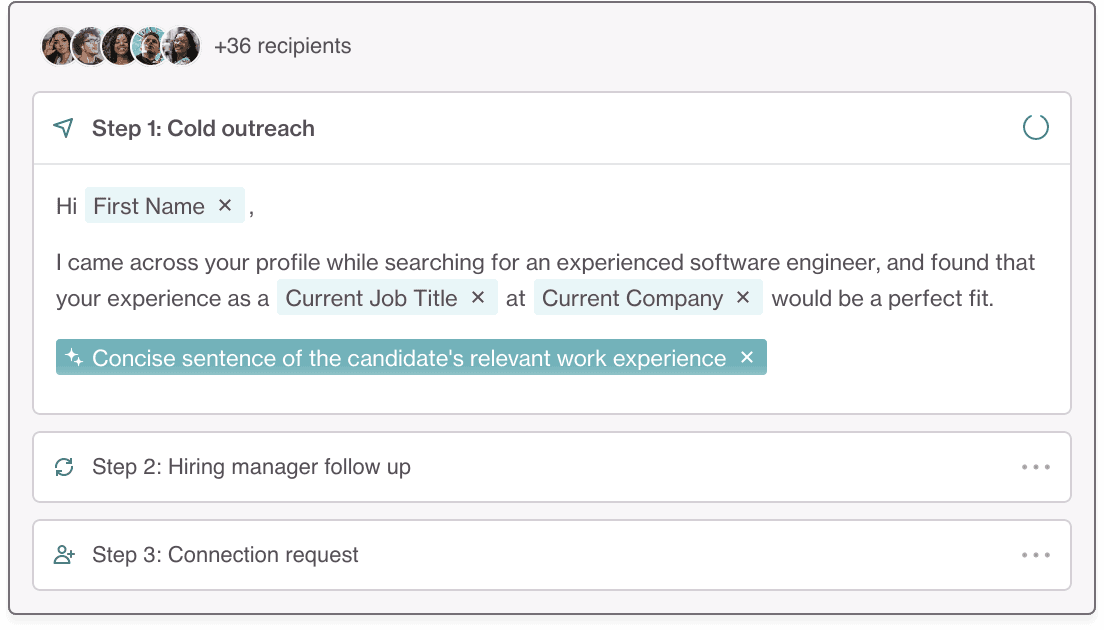Click the sparkle AI icon in teal tag

point(74,358)
